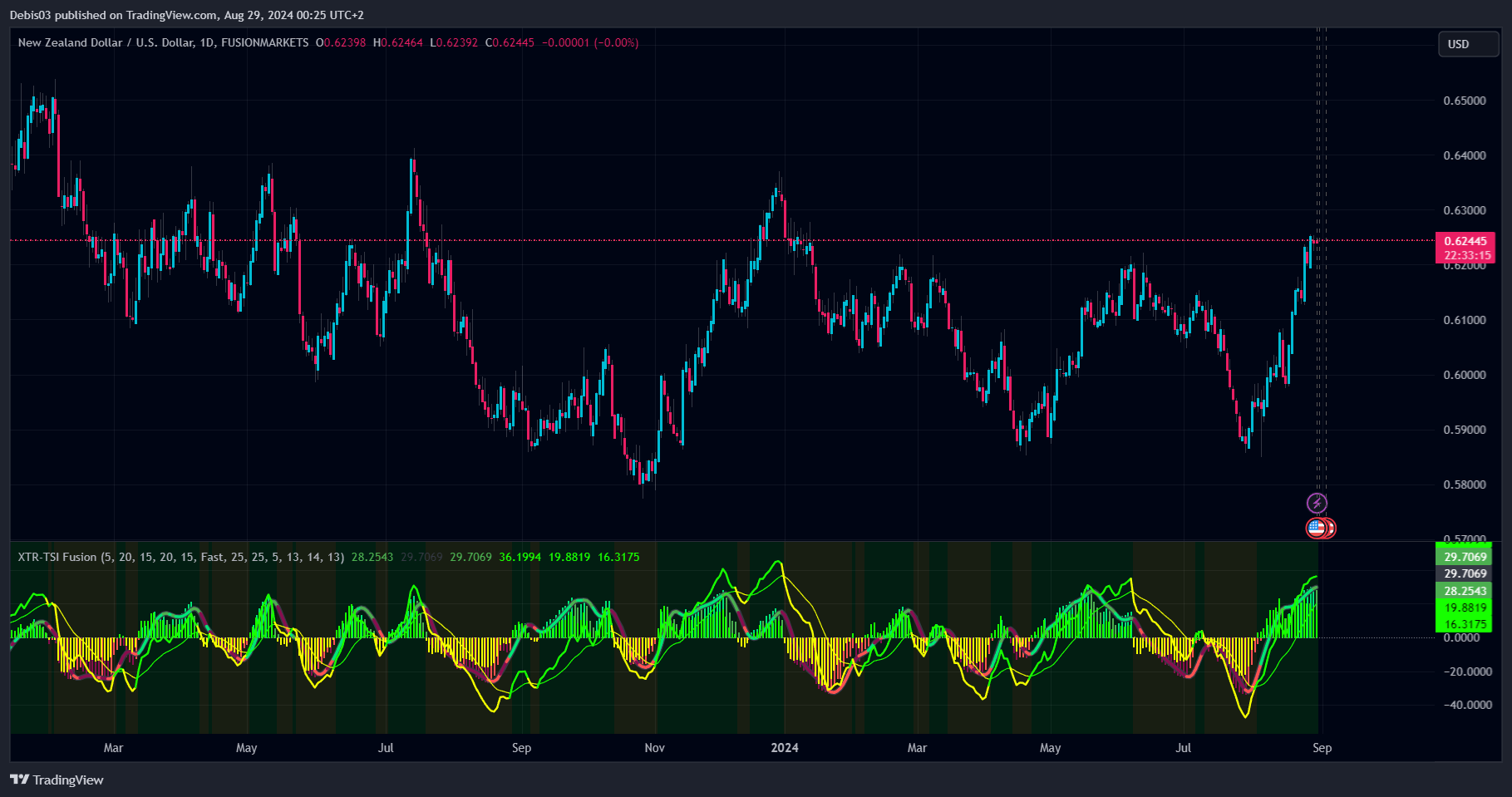Click the 16.3175 indicator value label on scale

point(1465,624)
